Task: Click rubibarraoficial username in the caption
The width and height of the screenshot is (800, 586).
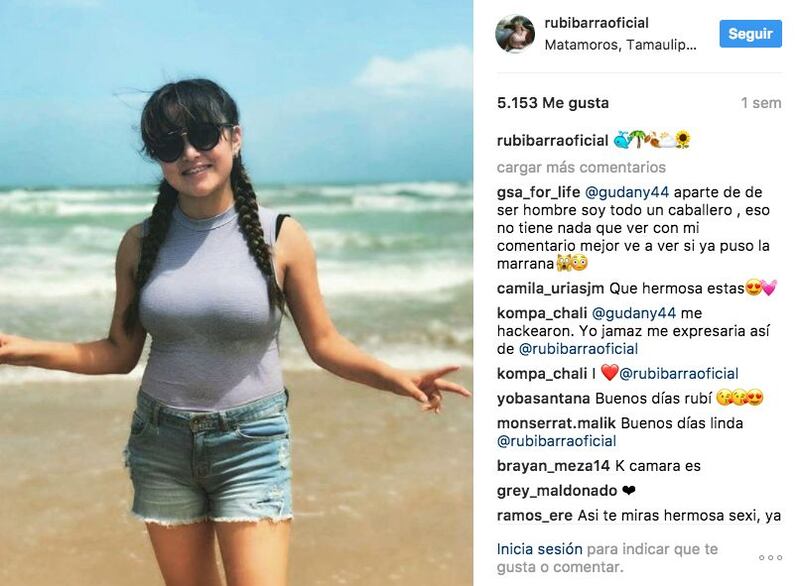Action: 553,141
